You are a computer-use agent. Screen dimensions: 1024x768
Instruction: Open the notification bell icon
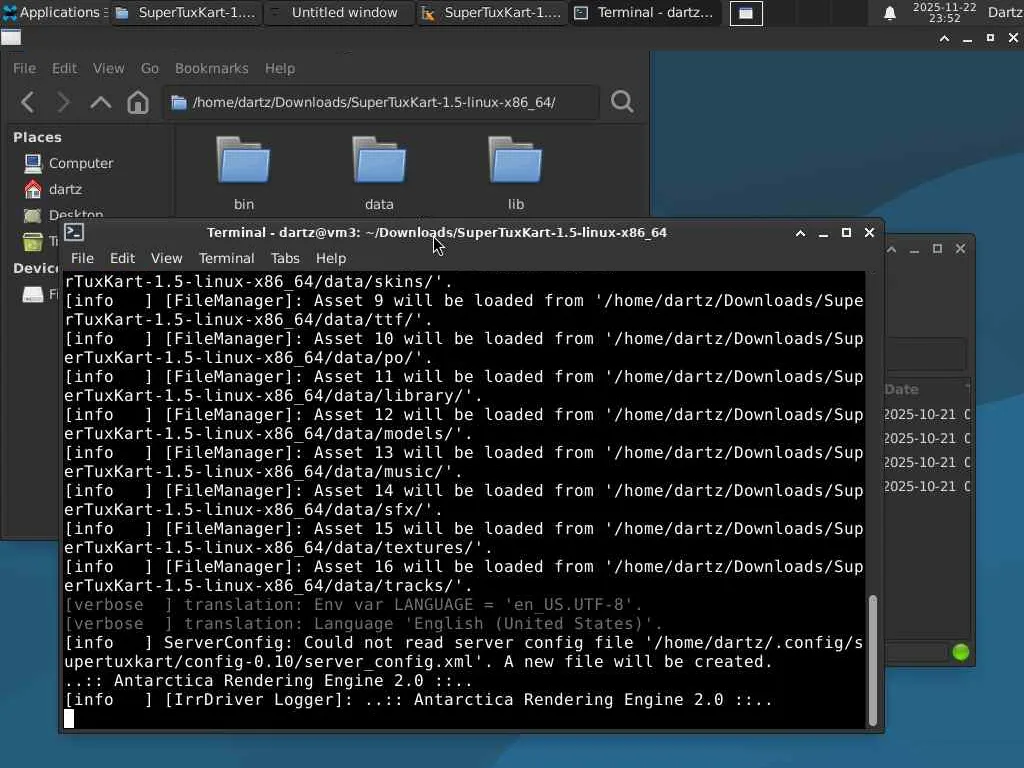pyautogui.click(x=889, y=13)
